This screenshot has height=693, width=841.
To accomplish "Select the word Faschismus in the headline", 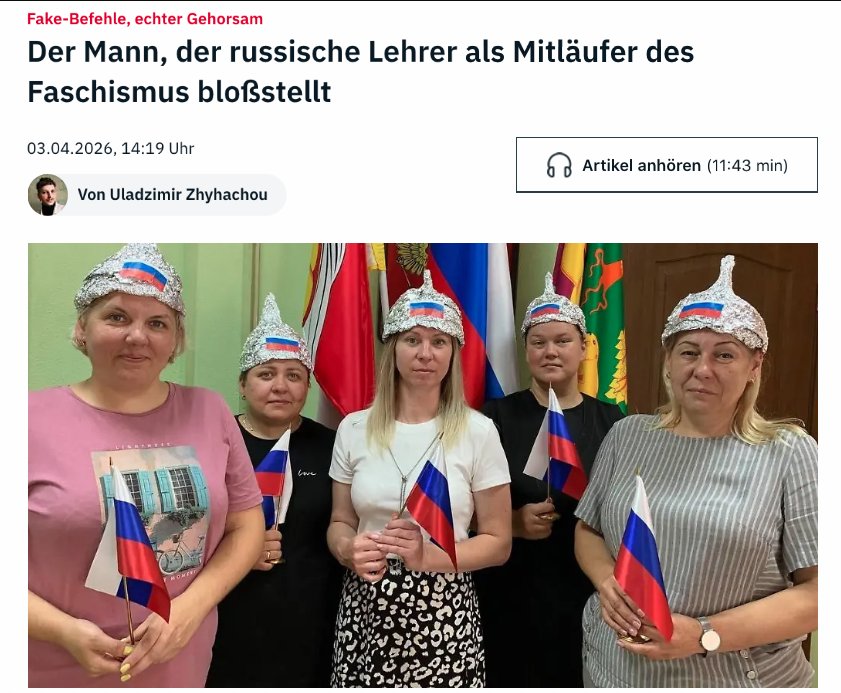I will point(108,92).
